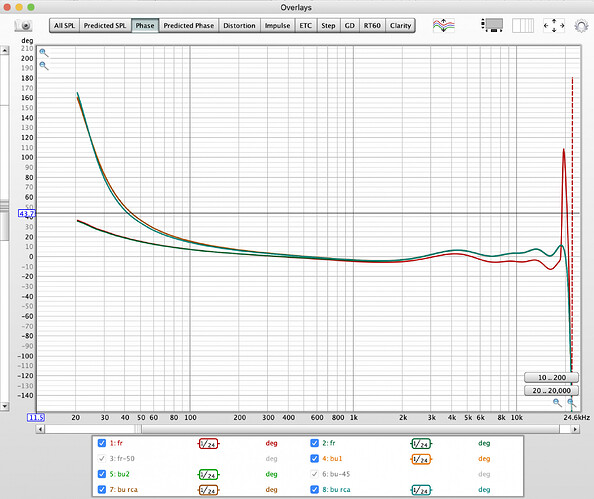Zoom in vertically with top magnifier
Image resolution: width=594 pixels, height=499 pixels.
[x=44, y=53]
